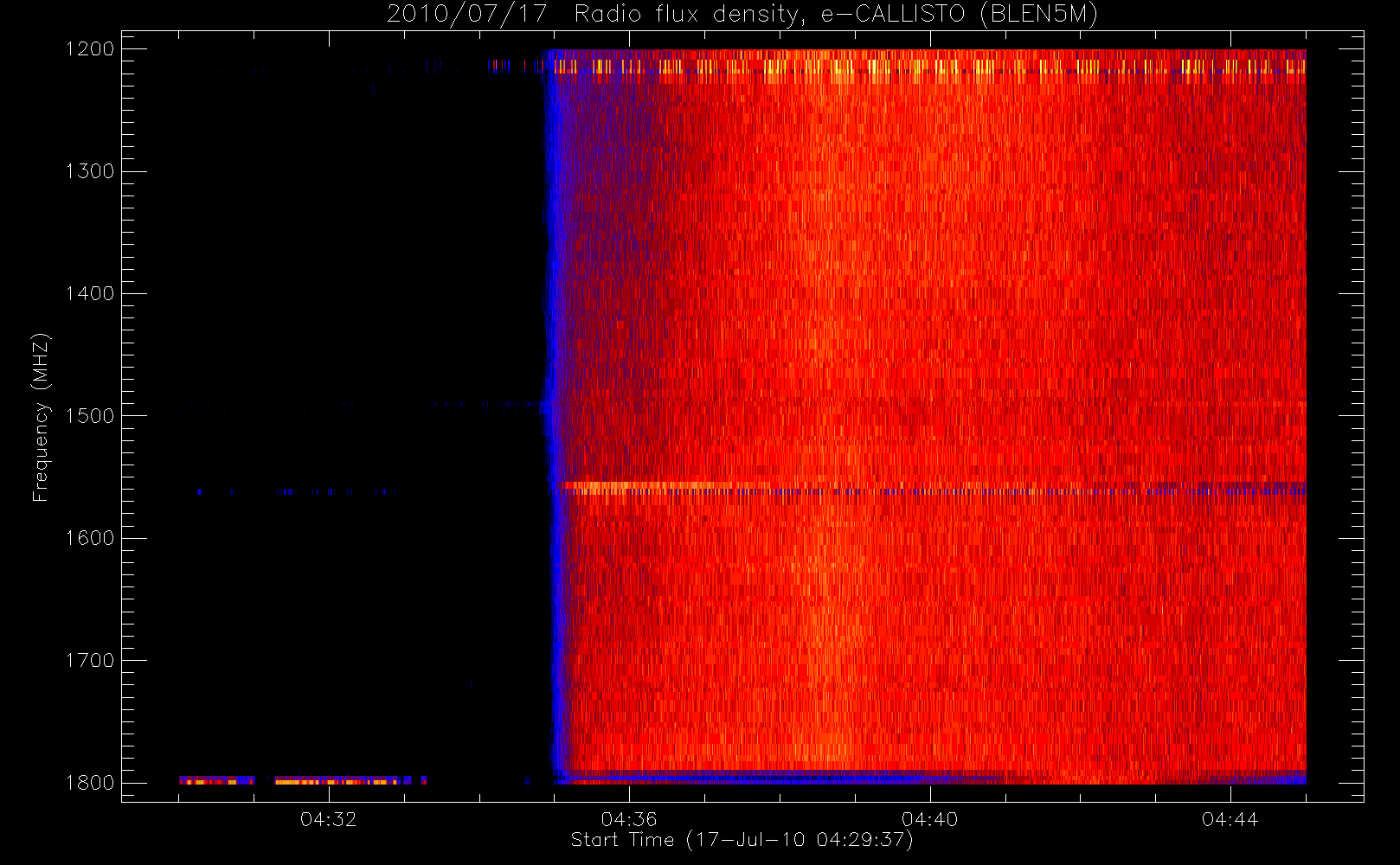Click the 04:44 time tick label
The height and width of the screenshot is (865, 1400).
pyautogui.click(x=1230, y=819)
